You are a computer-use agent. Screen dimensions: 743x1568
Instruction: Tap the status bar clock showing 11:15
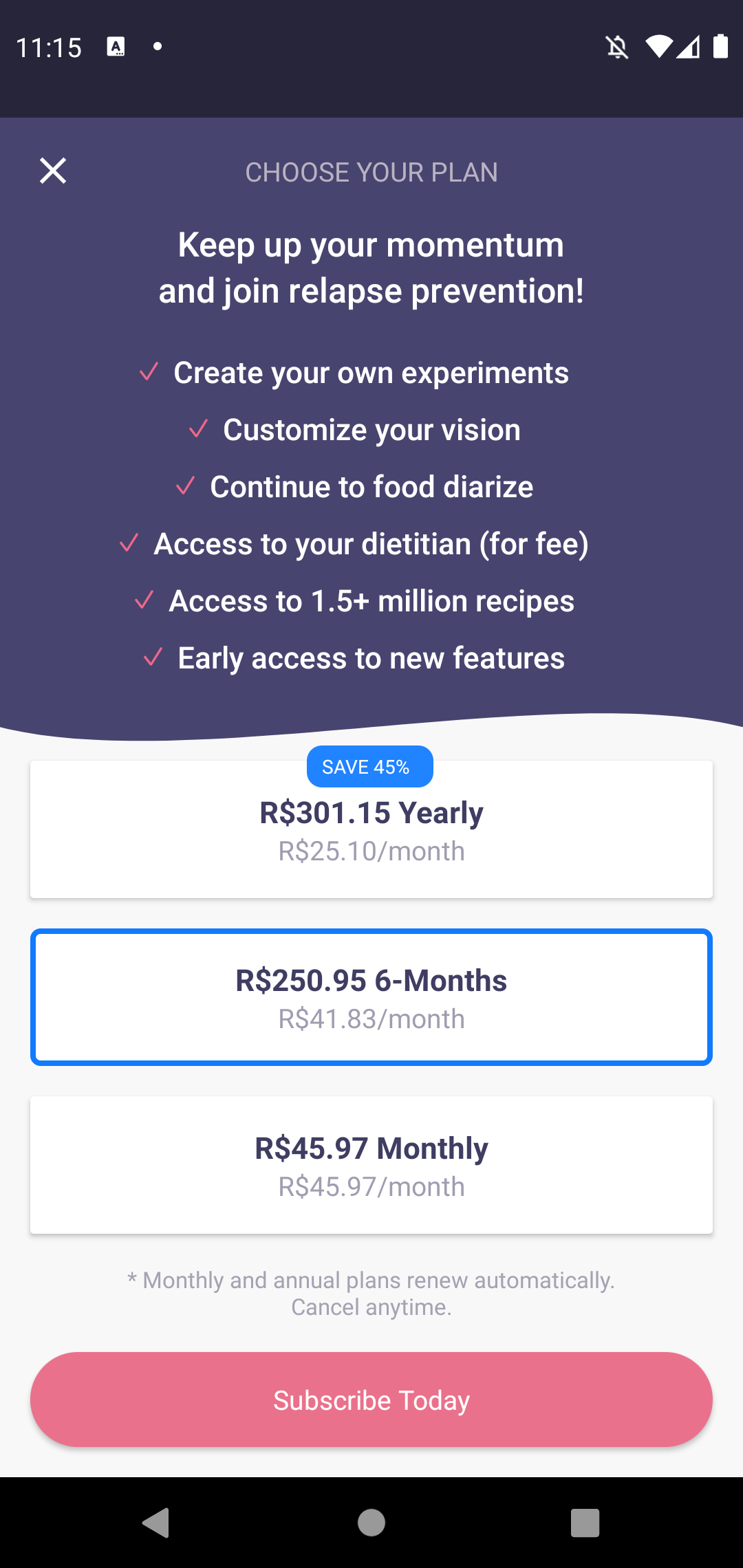point(48,47)
